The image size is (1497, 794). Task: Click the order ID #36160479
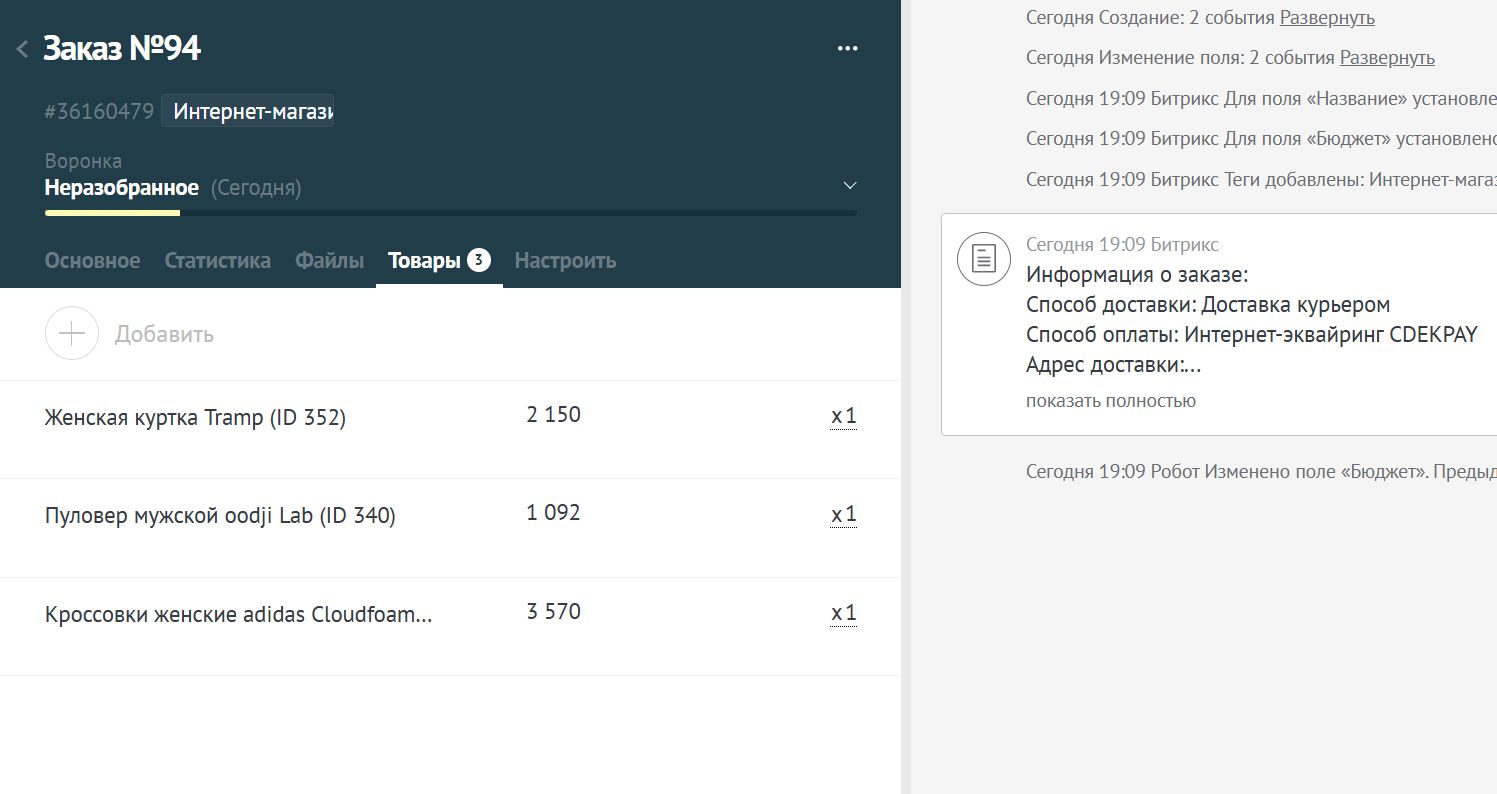pos(99,111)
